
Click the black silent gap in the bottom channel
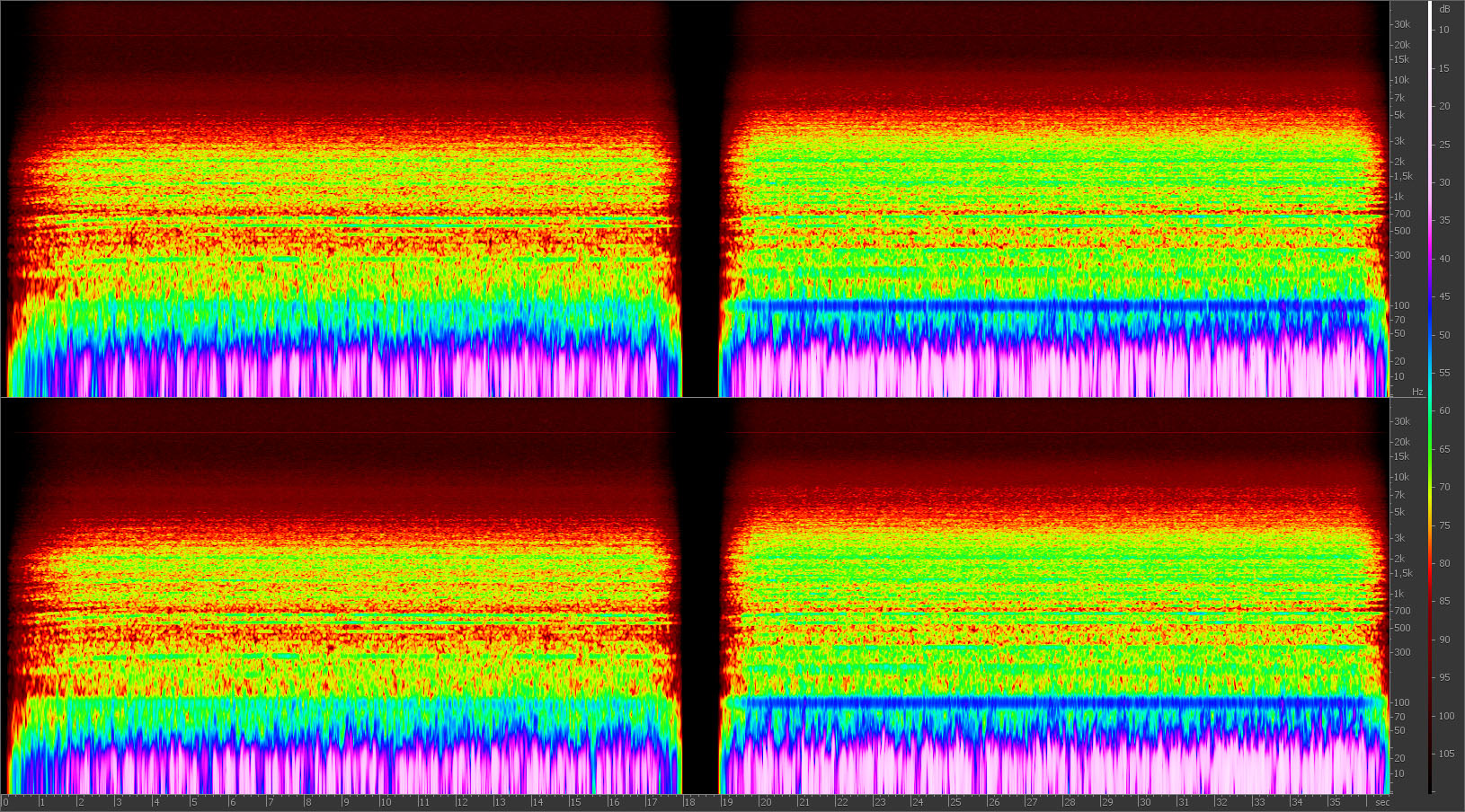pyautogui.click(x=701, y=595)
